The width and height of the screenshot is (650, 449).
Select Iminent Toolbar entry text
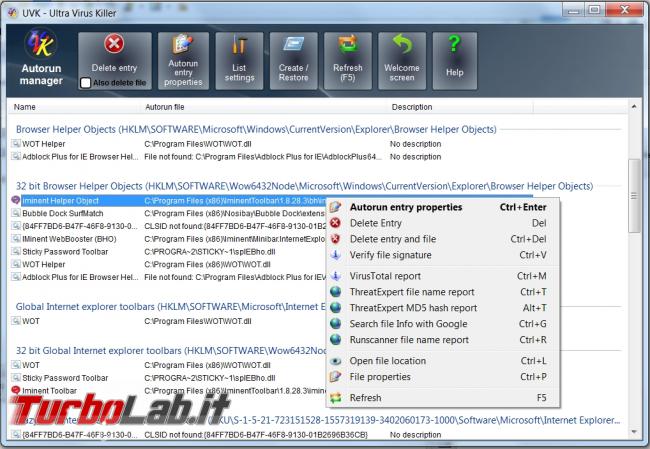coord(49,391)
